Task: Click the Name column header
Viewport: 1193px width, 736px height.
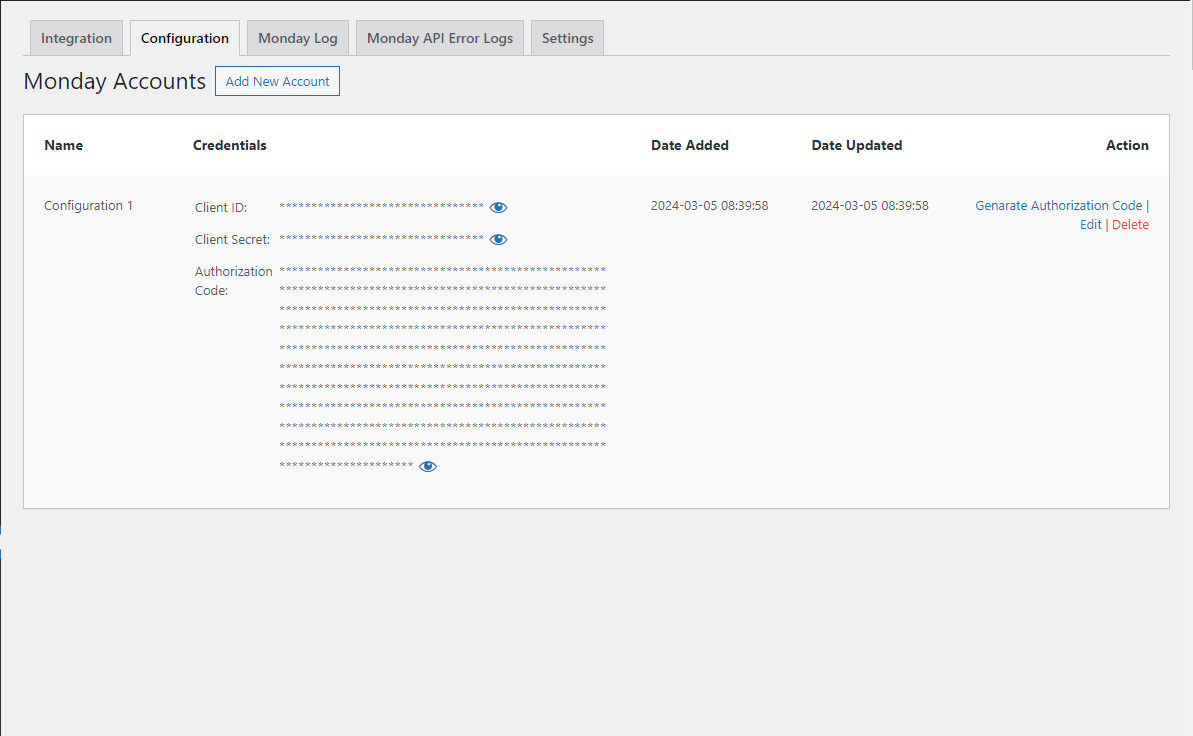Action: (x=64, y=145)
